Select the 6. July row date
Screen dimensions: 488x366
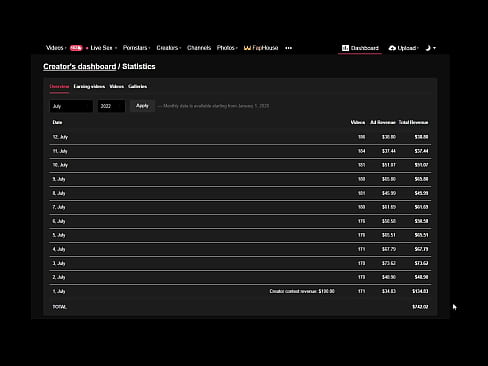(59, 221)
